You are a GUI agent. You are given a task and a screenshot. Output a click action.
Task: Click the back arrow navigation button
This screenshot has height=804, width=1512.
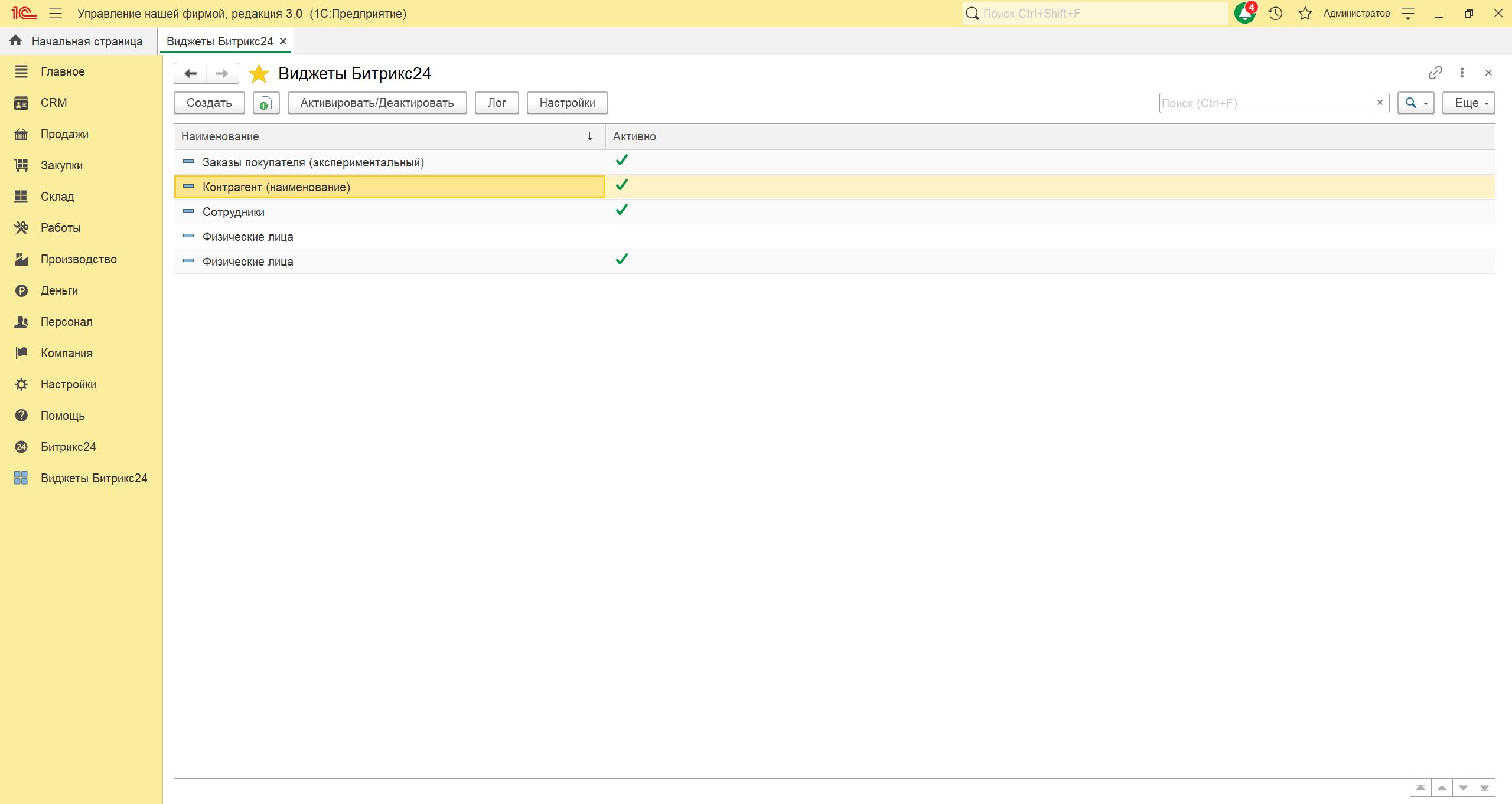pos(190,73)
